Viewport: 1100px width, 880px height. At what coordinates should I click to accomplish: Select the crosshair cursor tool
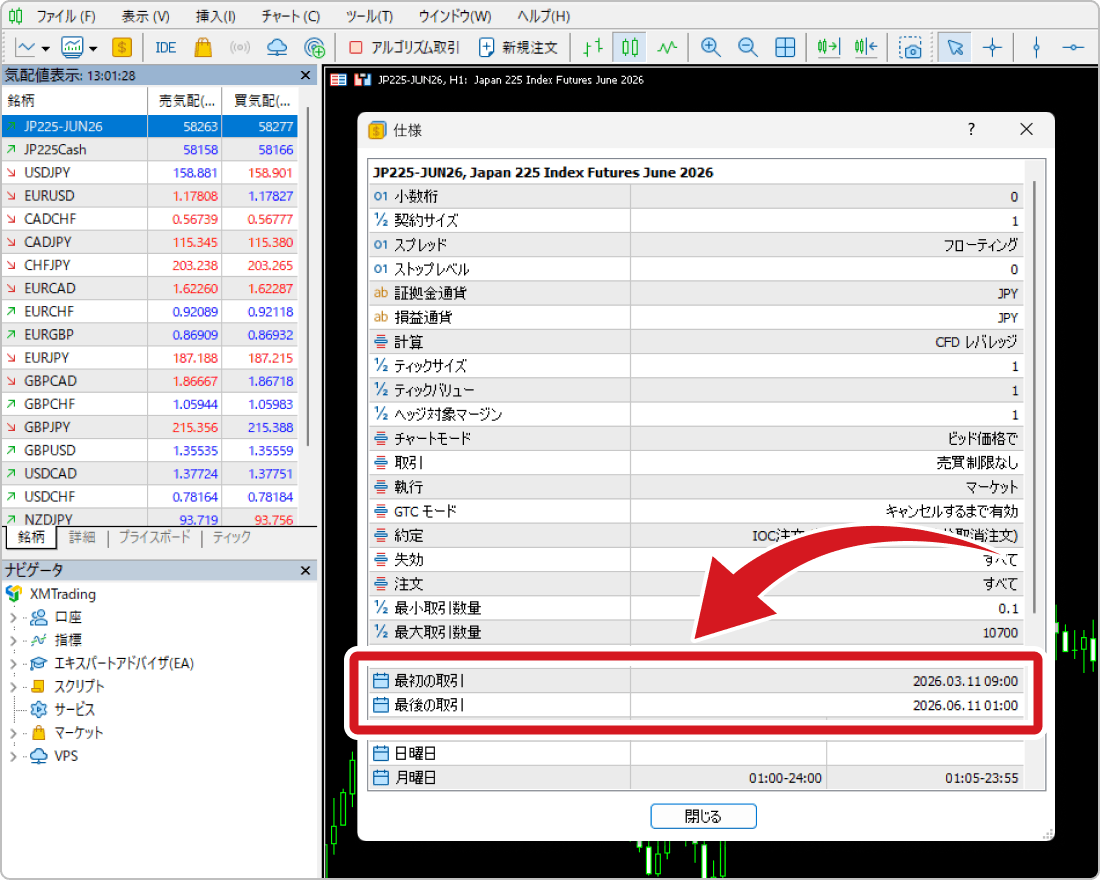click(992, 47)
